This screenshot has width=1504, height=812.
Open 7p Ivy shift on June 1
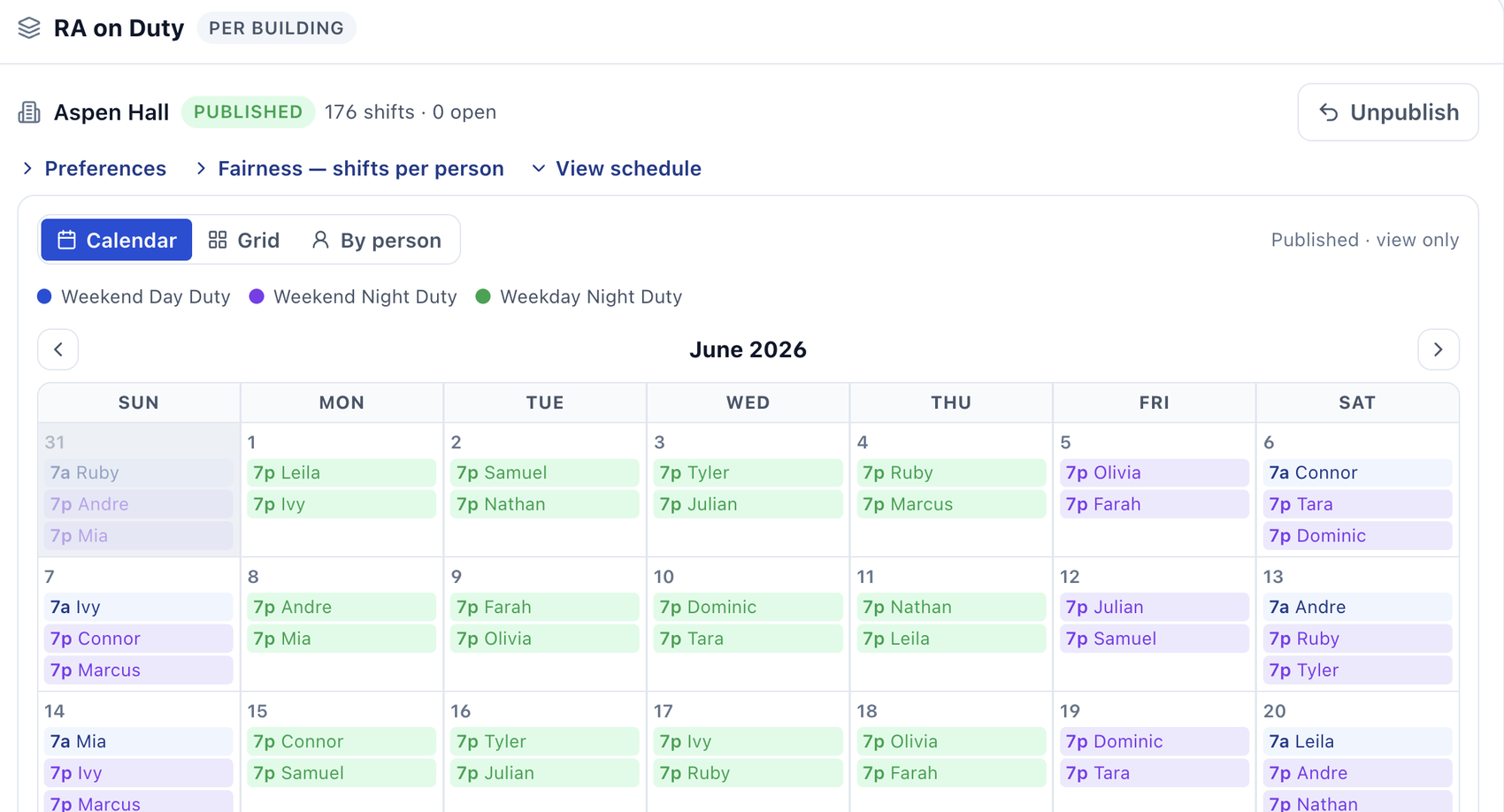click(341, 504)
